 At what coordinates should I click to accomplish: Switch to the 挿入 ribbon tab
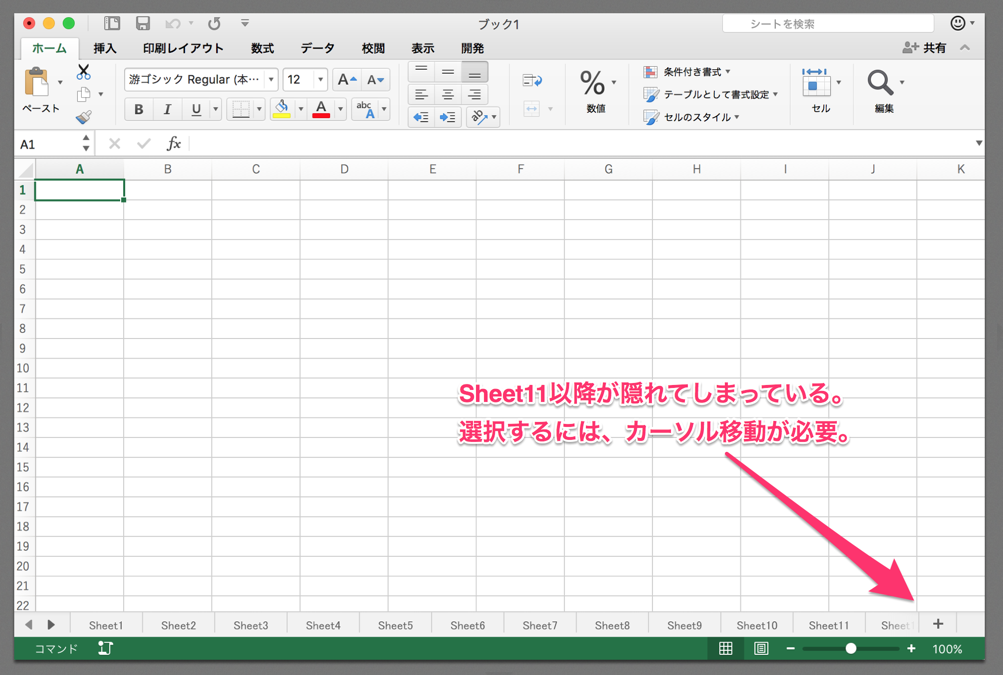coord(104,47)
